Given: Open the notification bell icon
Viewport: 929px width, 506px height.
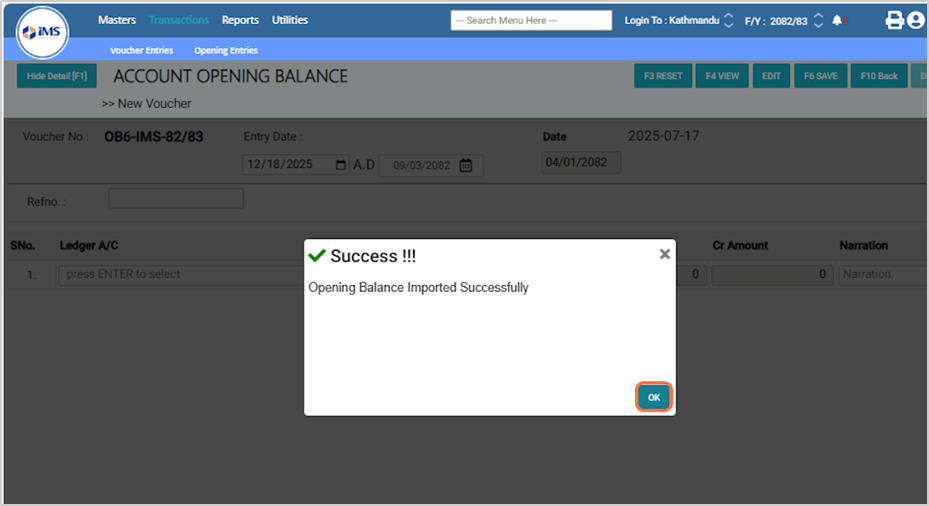Looking at the screenshot, I should pyautogui.click(x=837, y=21).
